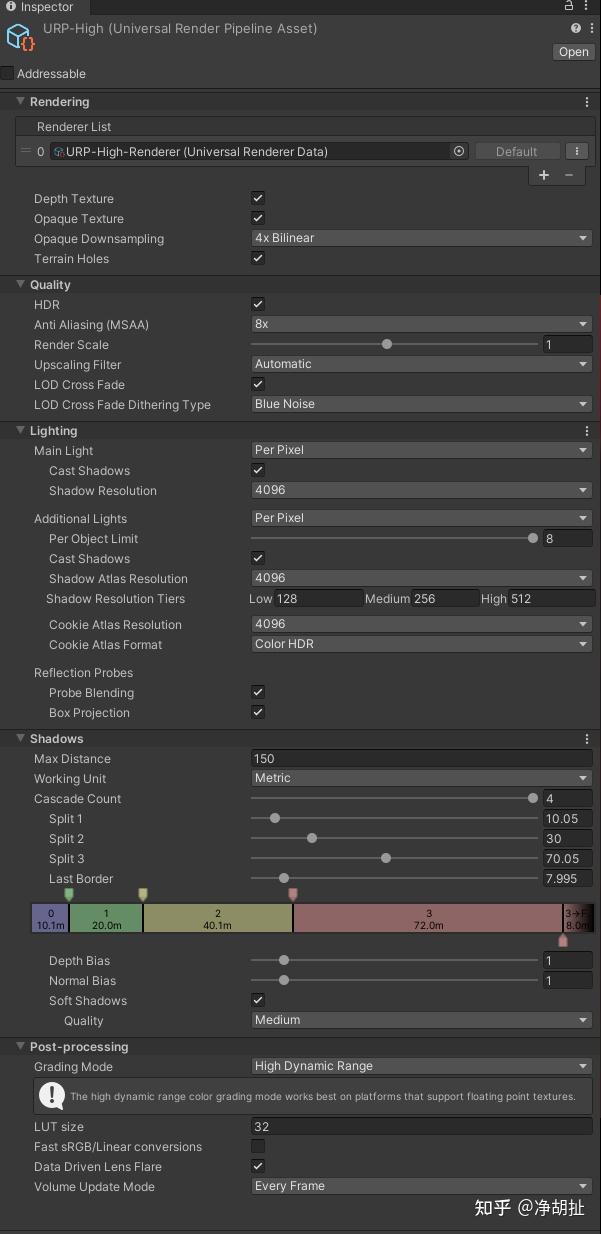Disable the Depth Texture checkbox

(258, 198)
